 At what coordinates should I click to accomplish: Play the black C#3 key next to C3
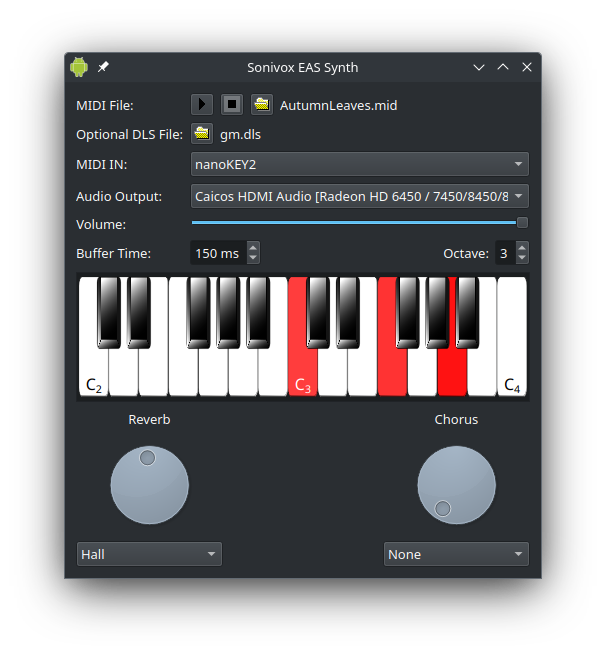pyautogui.click(x=318, y=312)
